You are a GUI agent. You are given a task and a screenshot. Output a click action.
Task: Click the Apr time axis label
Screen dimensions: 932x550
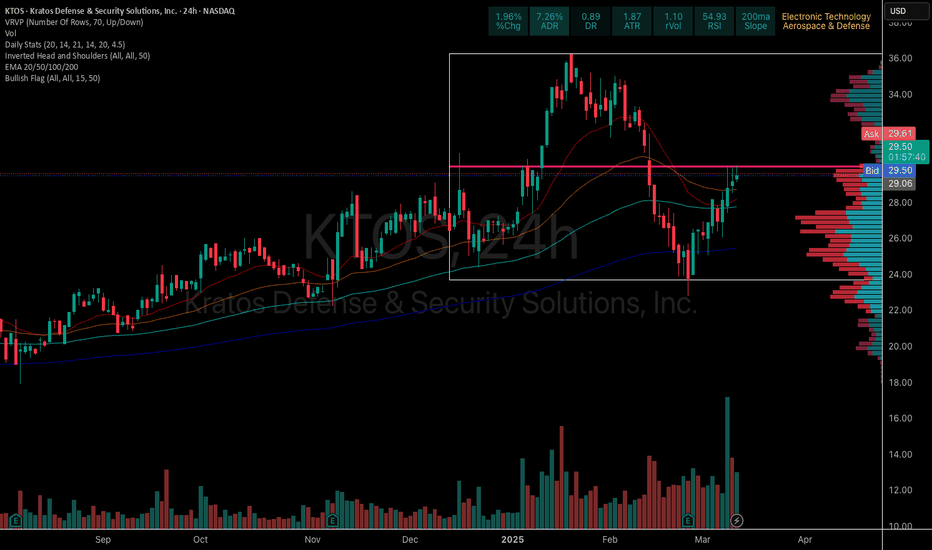click(805, 540)
